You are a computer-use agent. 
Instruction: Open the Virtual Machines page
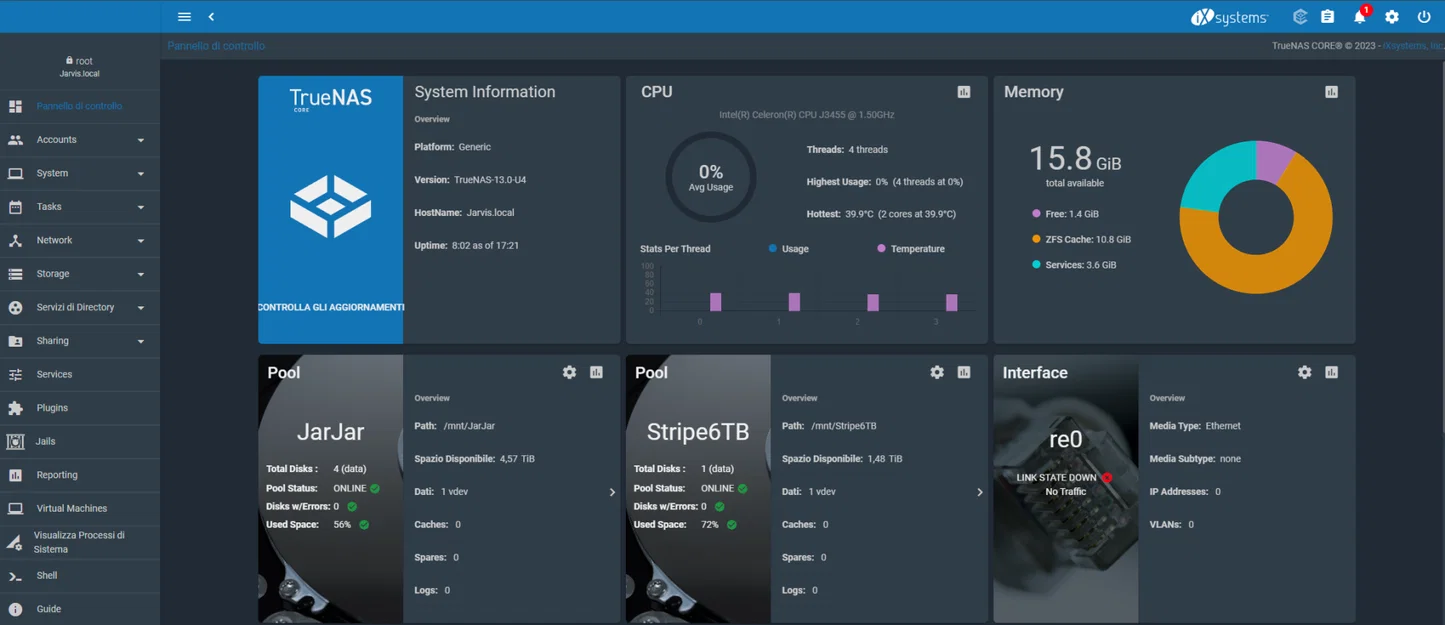click(x=80, y=508)
